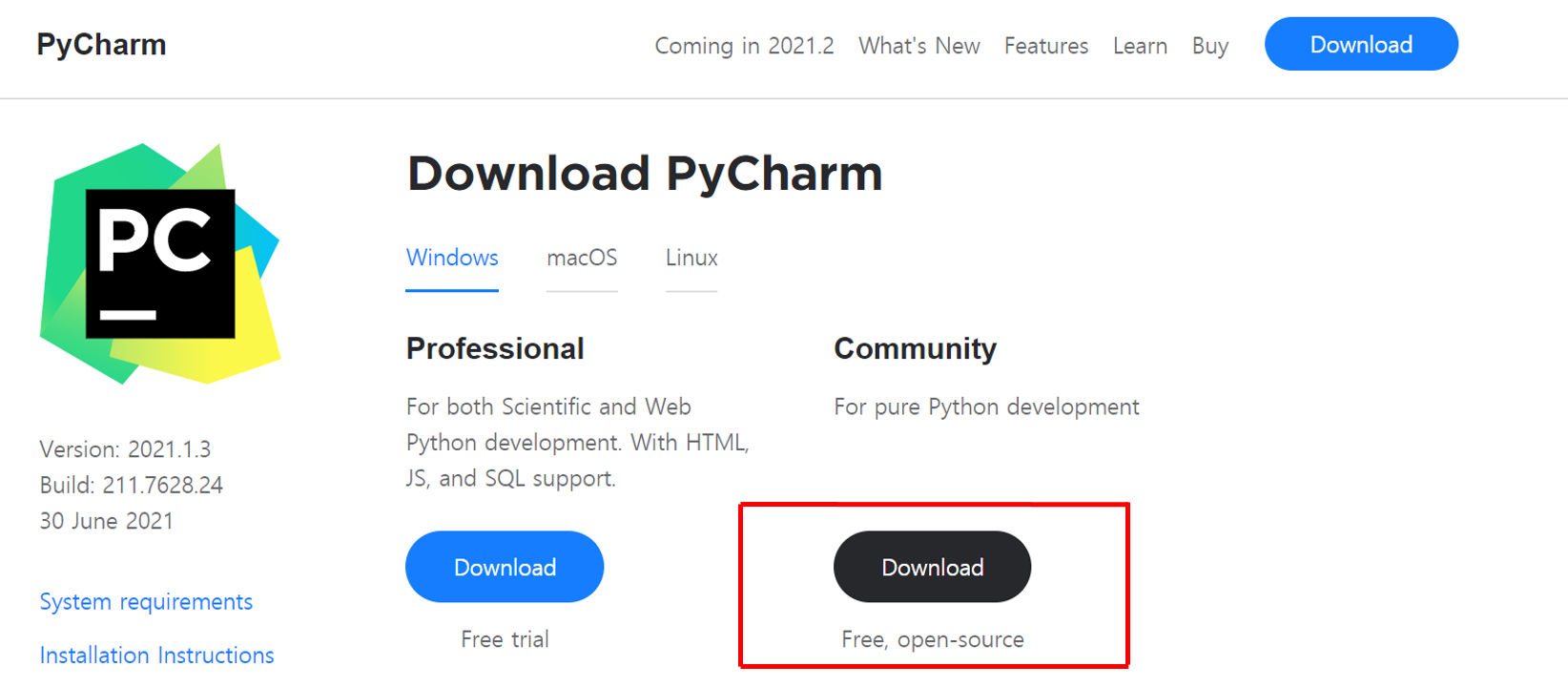Click the Build: 211.7628.24 text
The image size is (1568, 687).
click(x=131, y=485)
